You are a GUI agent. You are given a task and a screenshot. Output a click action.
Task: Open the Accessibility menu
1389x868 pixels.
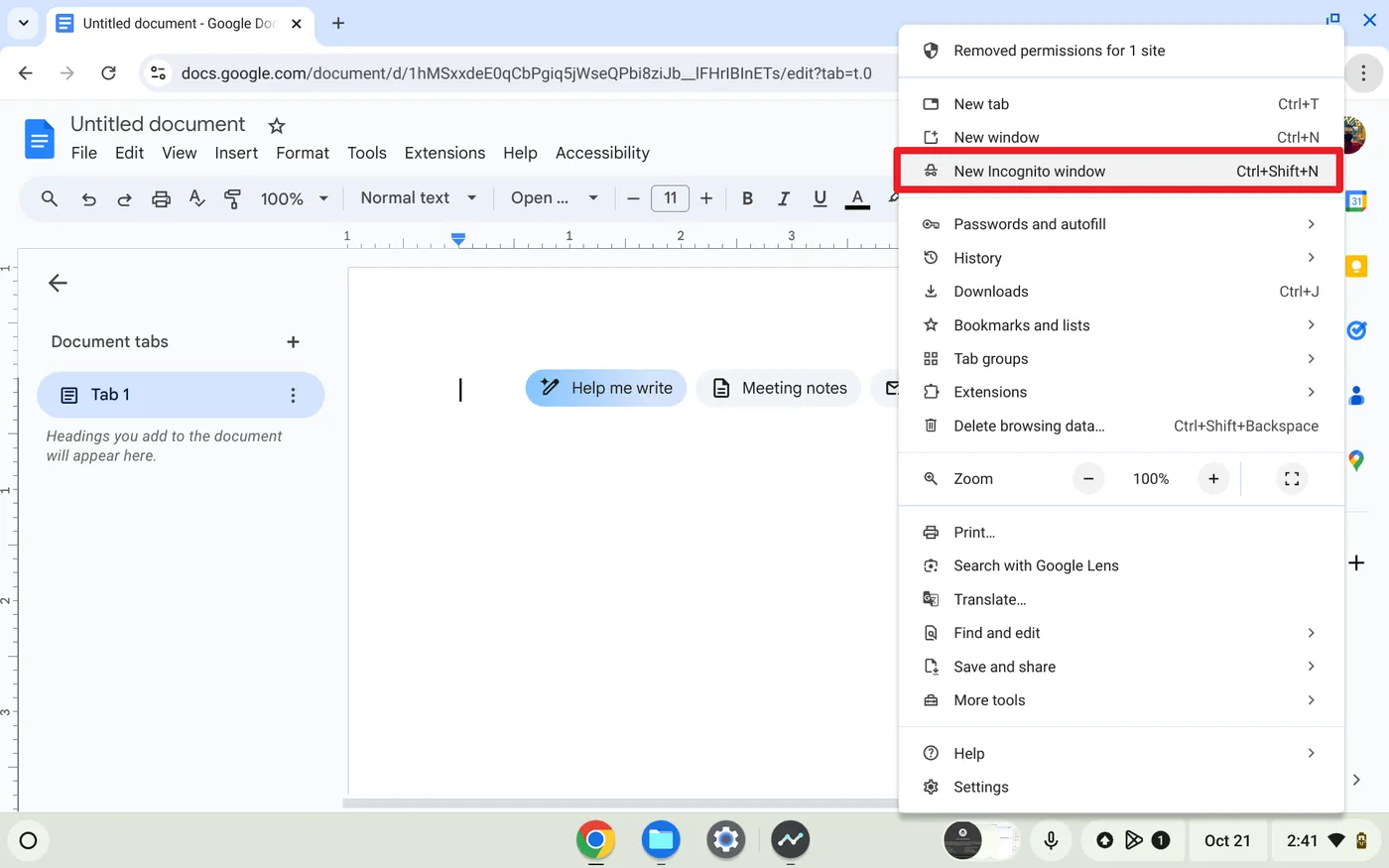coord(602,153)
